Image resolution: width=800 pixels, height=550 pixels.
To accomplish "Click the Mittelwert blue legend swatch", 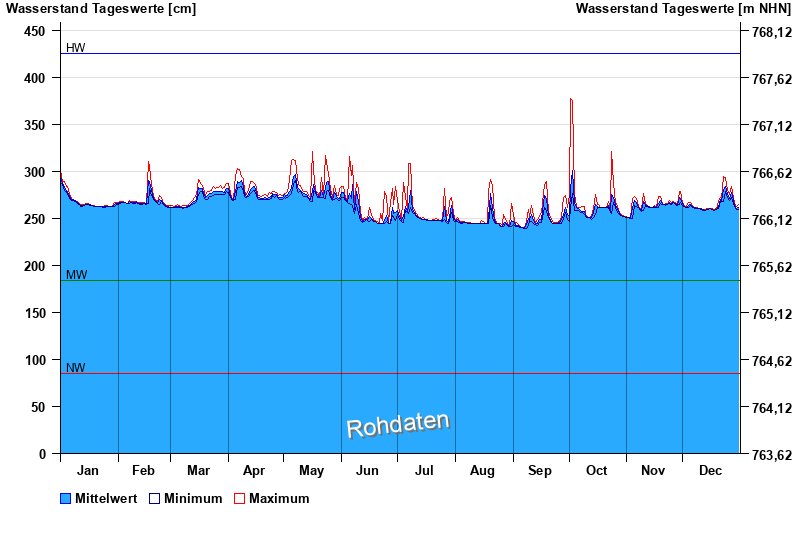I will [65, 498].
